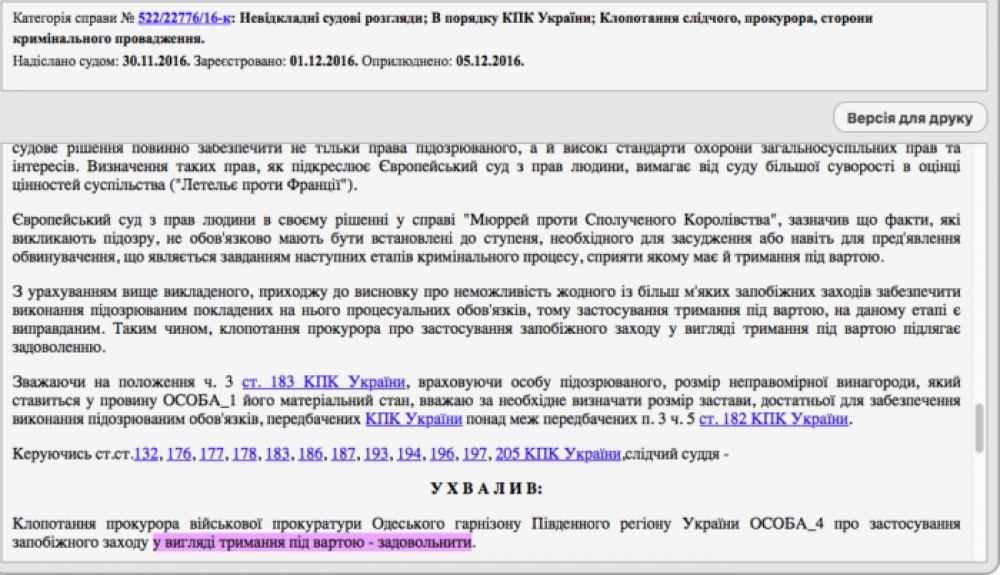
Task: Open article 176 link
Action: click(179, 454)
